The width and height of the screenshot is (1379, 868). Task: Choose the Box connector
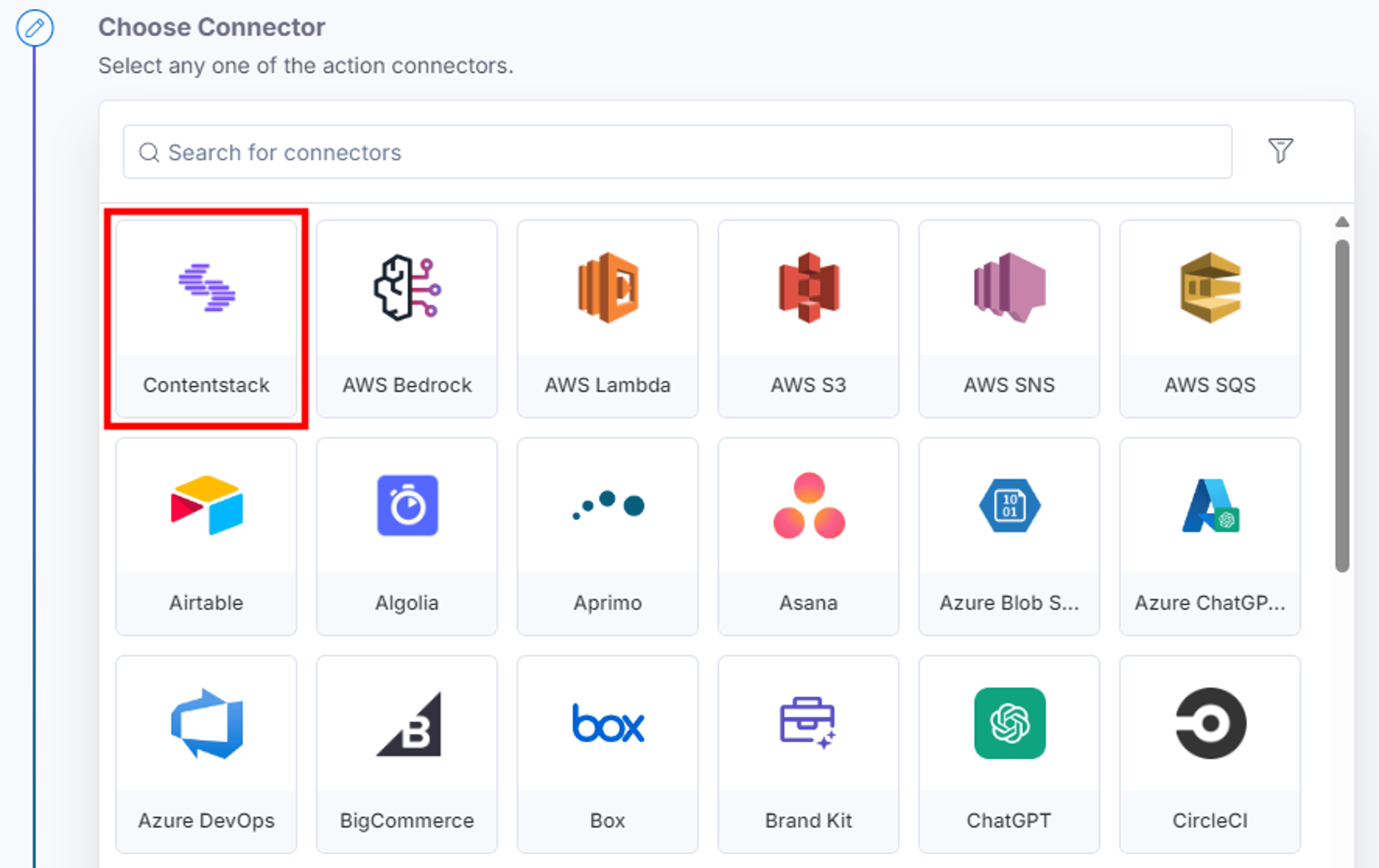tap(608, 754)
